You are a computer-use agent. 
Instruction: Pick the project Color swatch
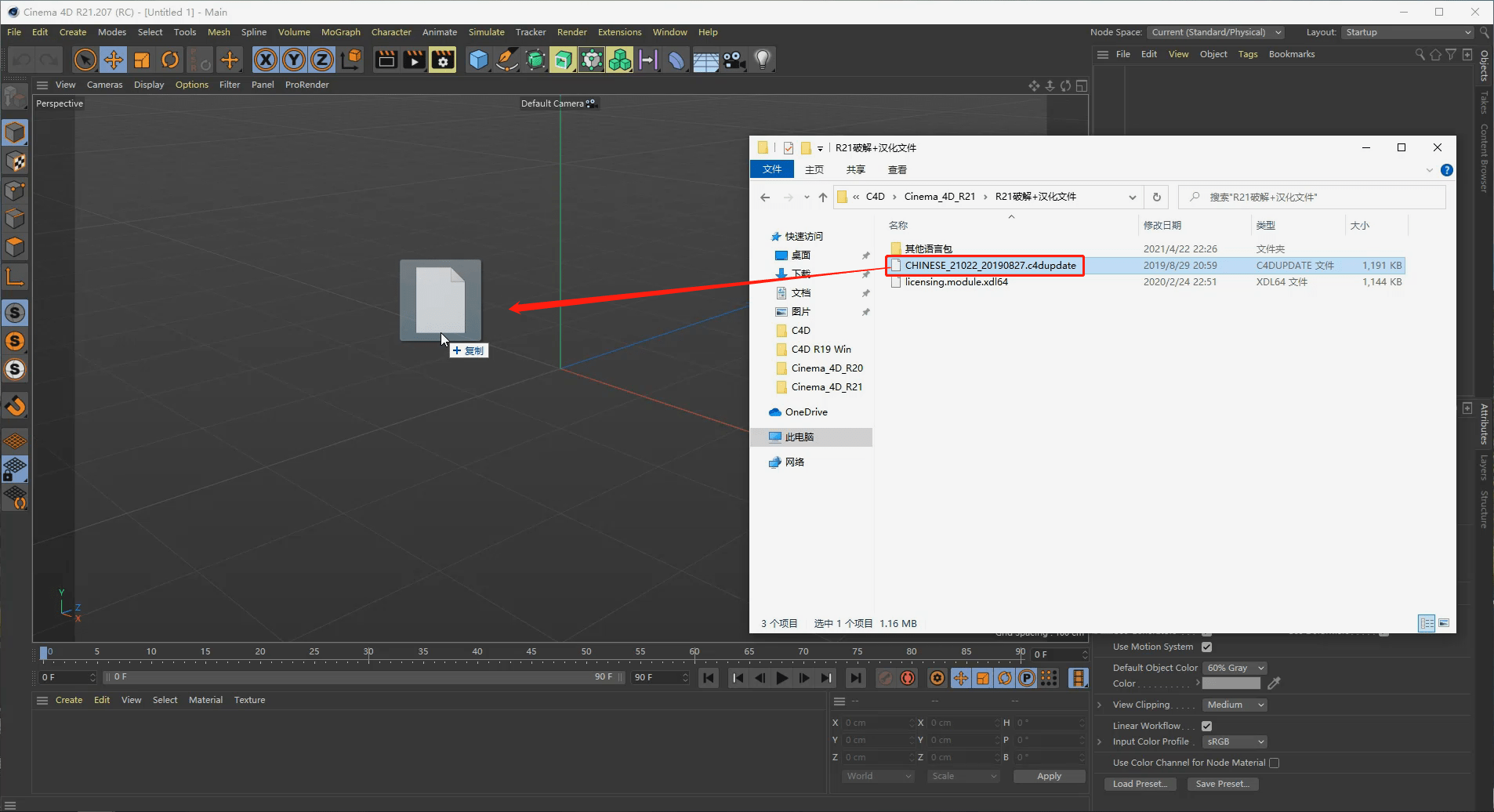1231,683
